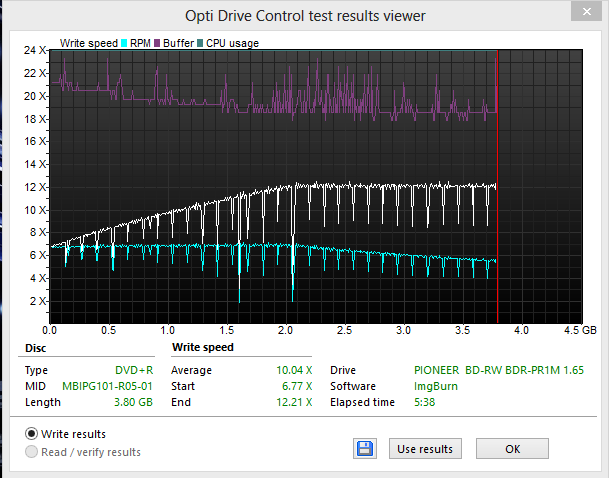Click the Average speed value 10.04 X
Viewport: 609px width, 478px height.
294,370
